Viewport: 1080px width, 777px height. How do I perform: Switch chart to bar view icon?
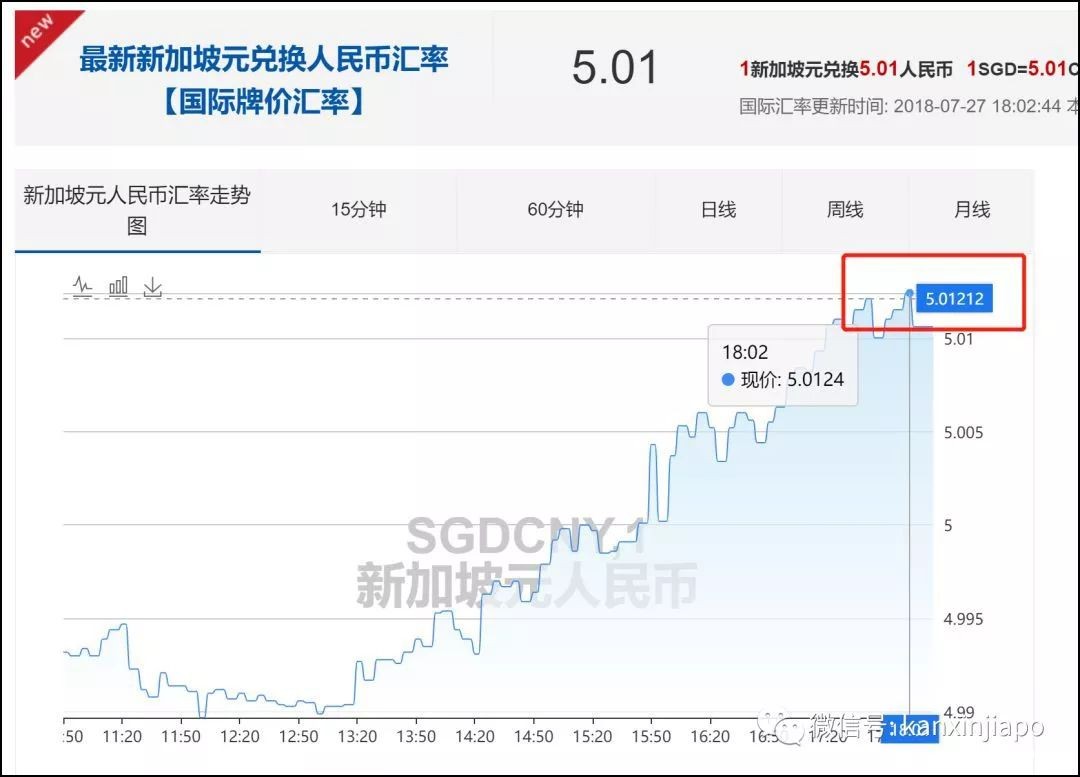tap(118, 287)
